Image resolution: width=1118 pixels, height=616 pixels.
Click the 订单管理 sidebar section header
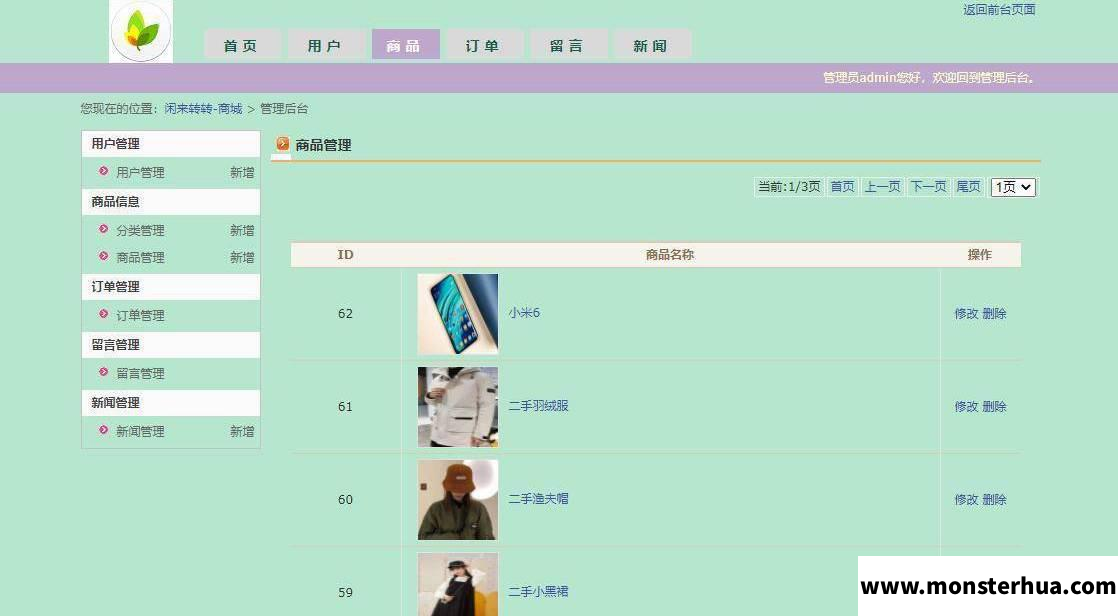(171, 287)
